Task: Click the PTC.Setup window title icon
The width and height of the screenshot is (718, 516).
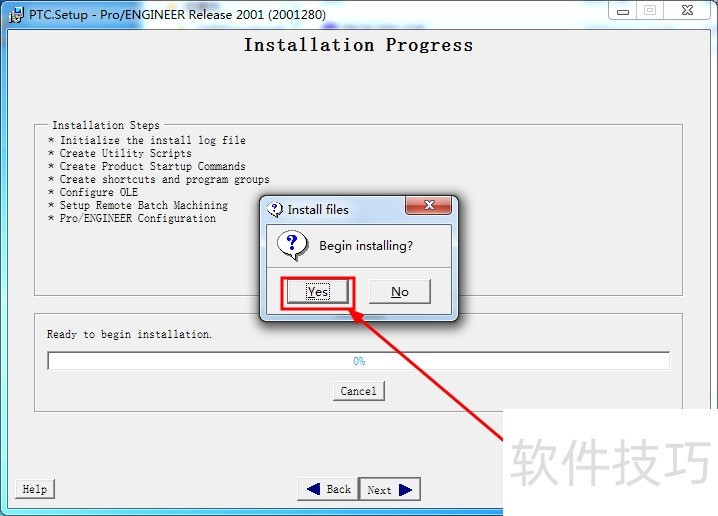Action: (16, 15)
